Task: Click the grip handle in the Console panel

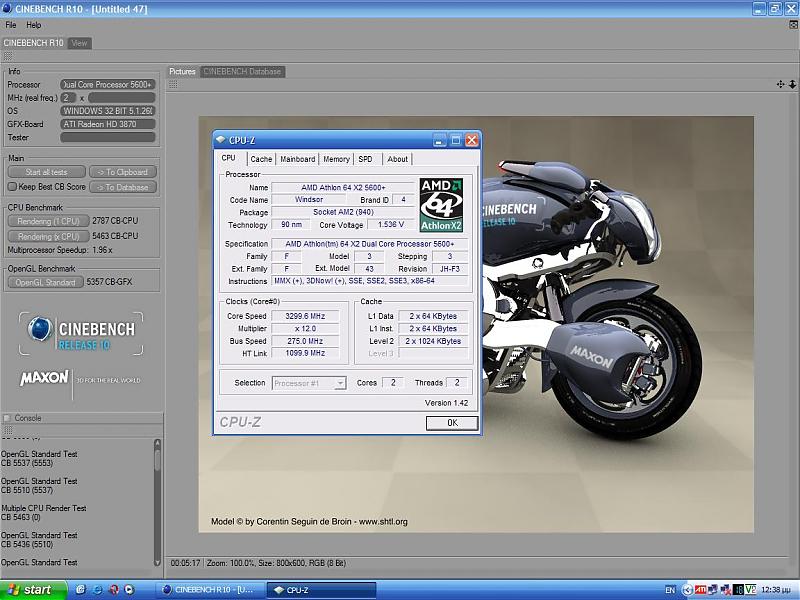Action: [8, 430]
